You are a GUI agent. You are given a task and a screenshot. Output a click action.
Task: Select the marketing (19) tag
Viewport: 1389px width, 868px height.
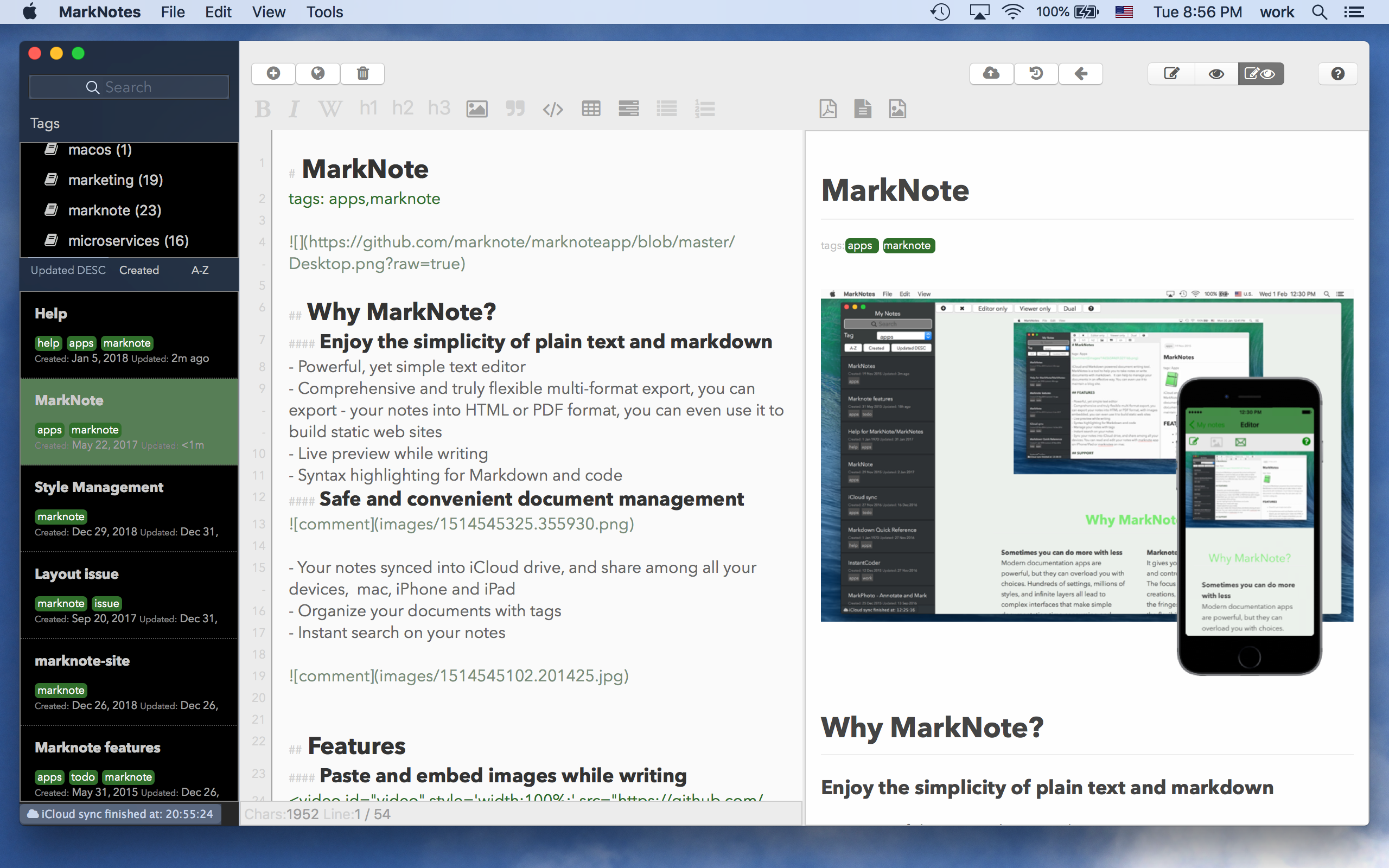[x=116, y=180]
